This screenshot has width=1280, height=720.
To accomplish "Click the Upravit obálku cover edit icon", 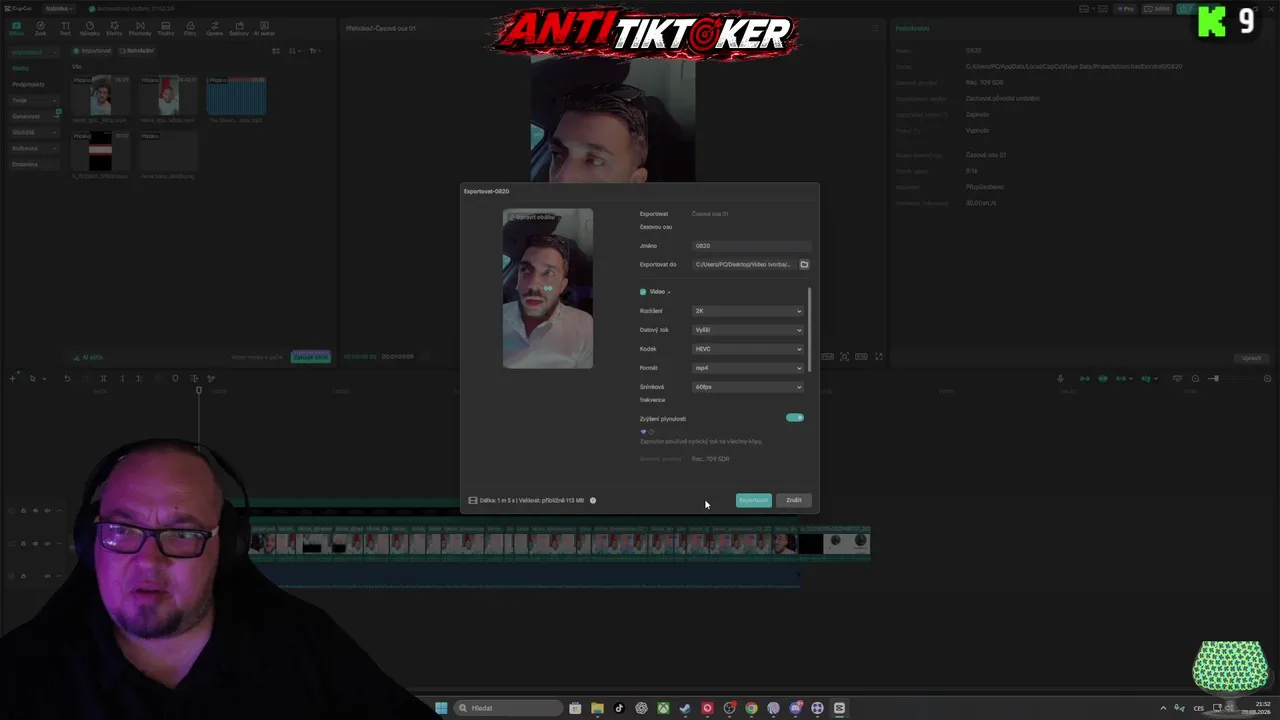I will [x=512, y=217].
